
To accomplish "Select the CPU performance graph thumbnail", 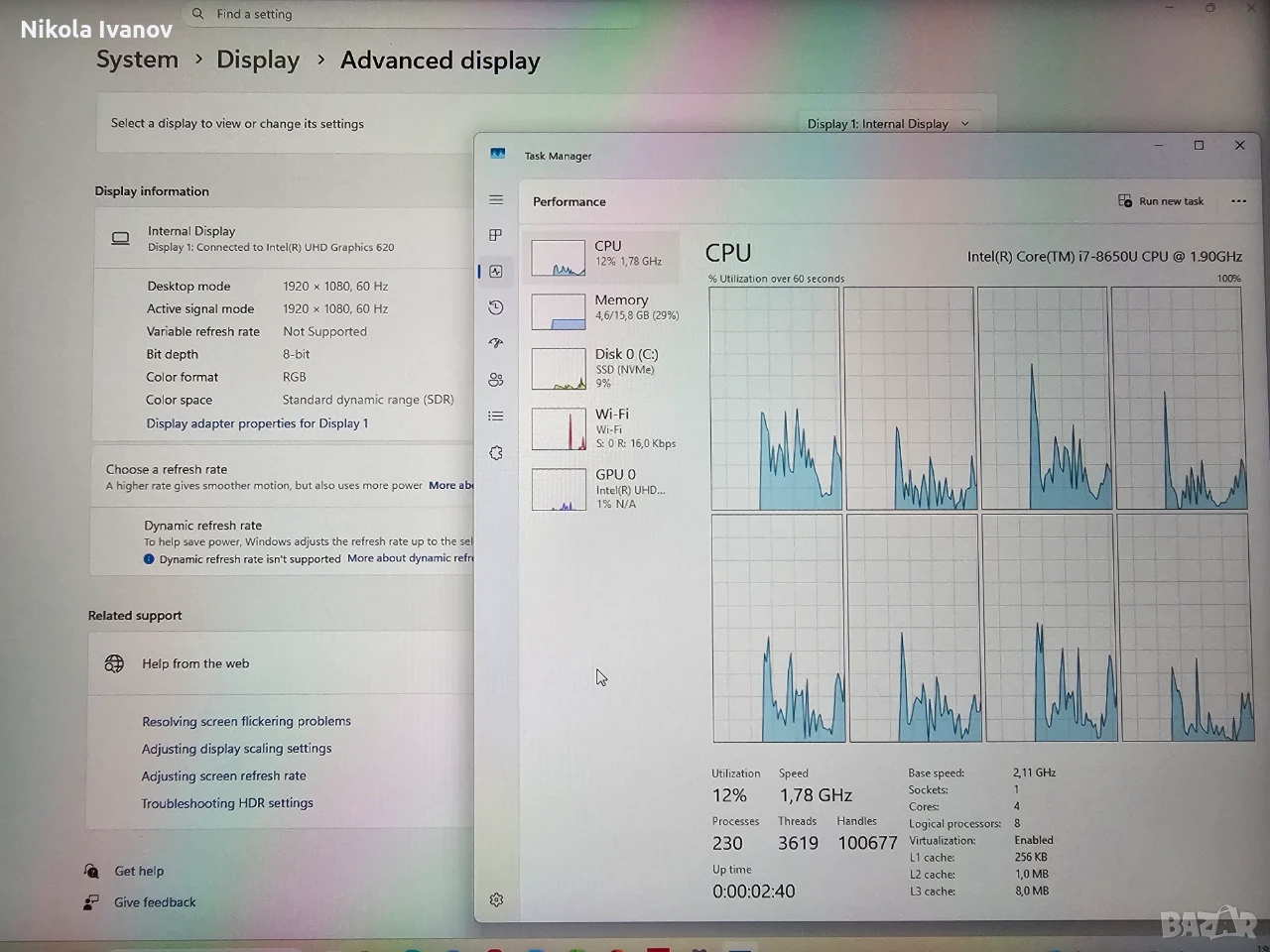I will point(559,258).
